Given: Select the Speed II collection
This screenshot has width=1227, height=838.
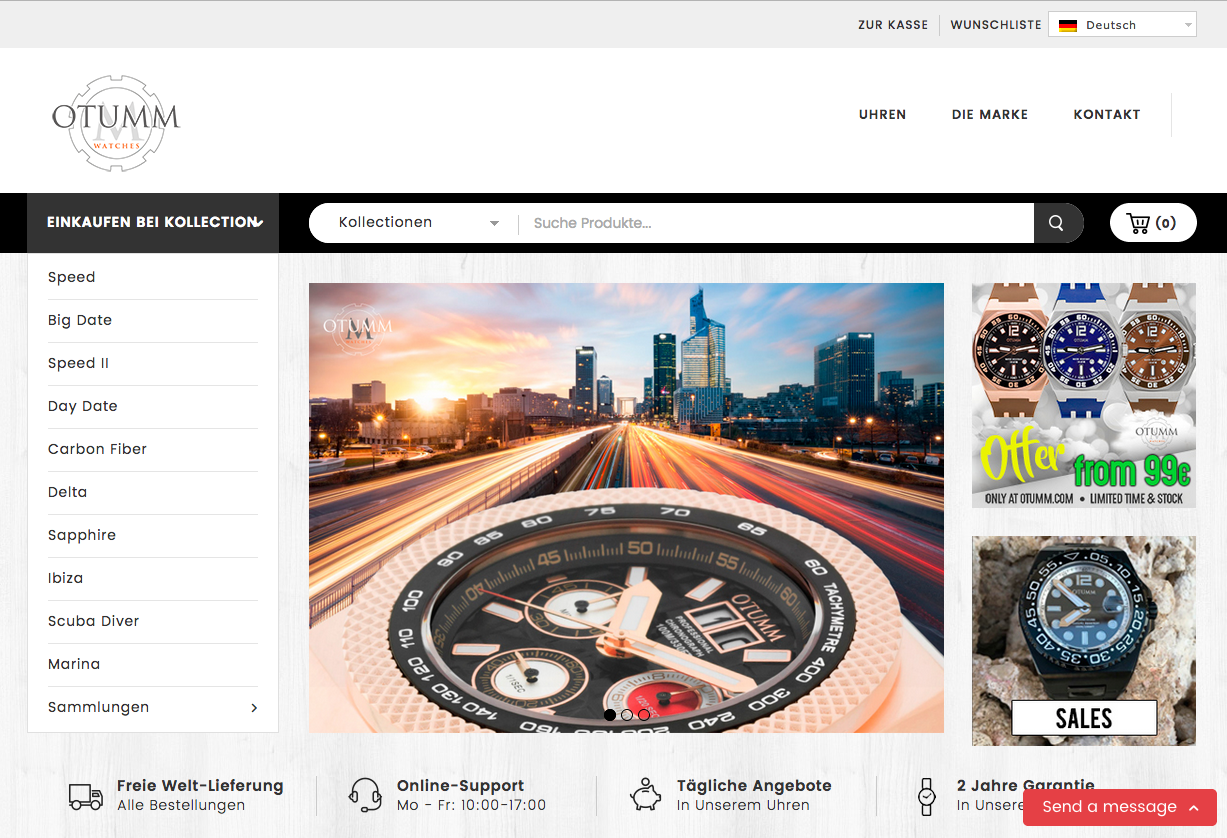Looking at the screenshot, I should [79, 363].
